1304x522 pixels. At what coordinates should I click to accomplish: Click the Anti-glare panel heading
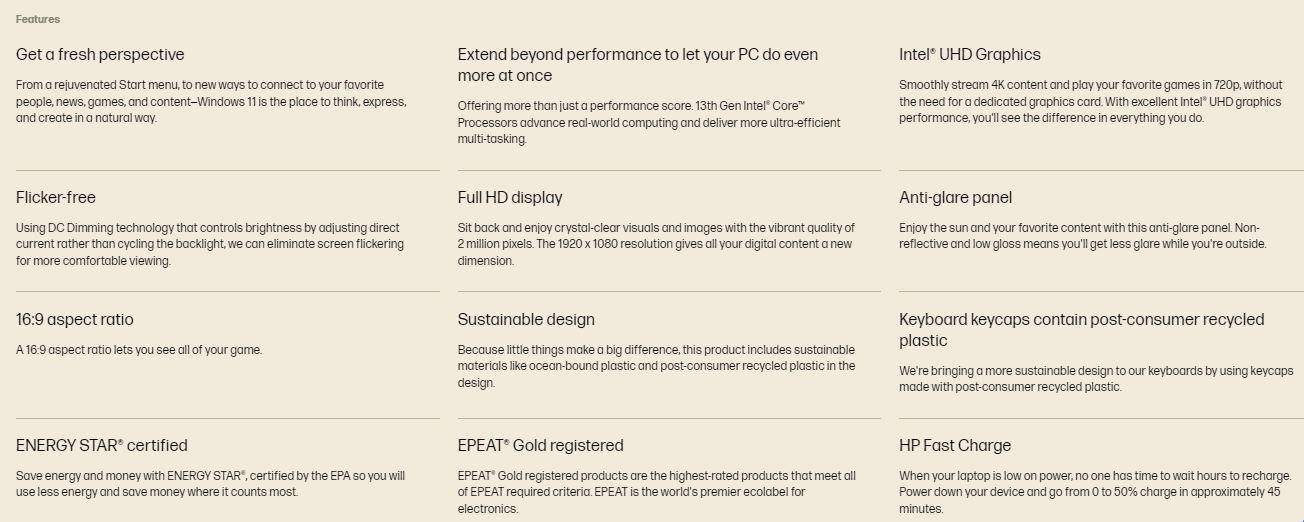955,198
